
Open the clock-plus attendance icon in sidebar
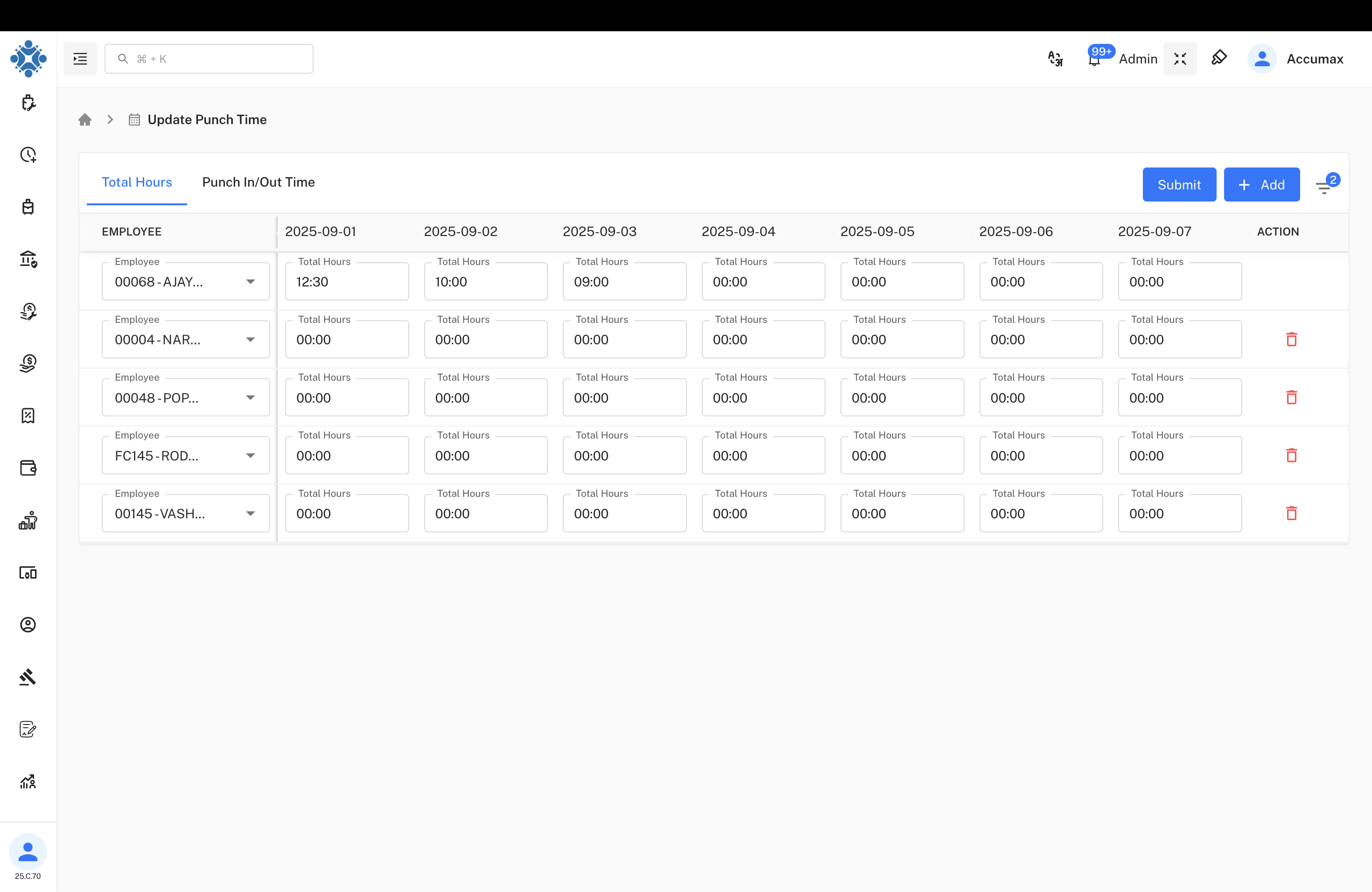pos(28,155)
